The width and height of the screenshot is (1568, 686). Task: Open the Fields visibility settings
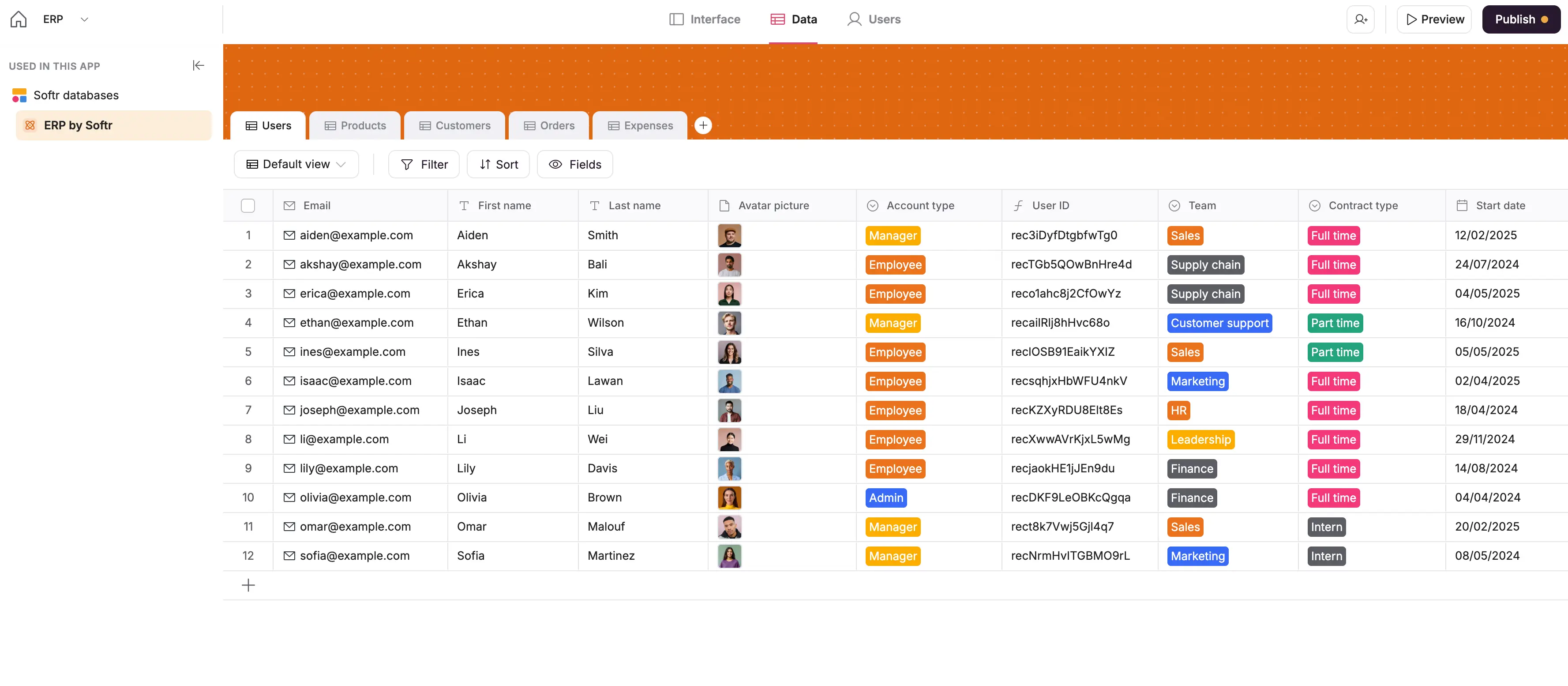[574, 165]
